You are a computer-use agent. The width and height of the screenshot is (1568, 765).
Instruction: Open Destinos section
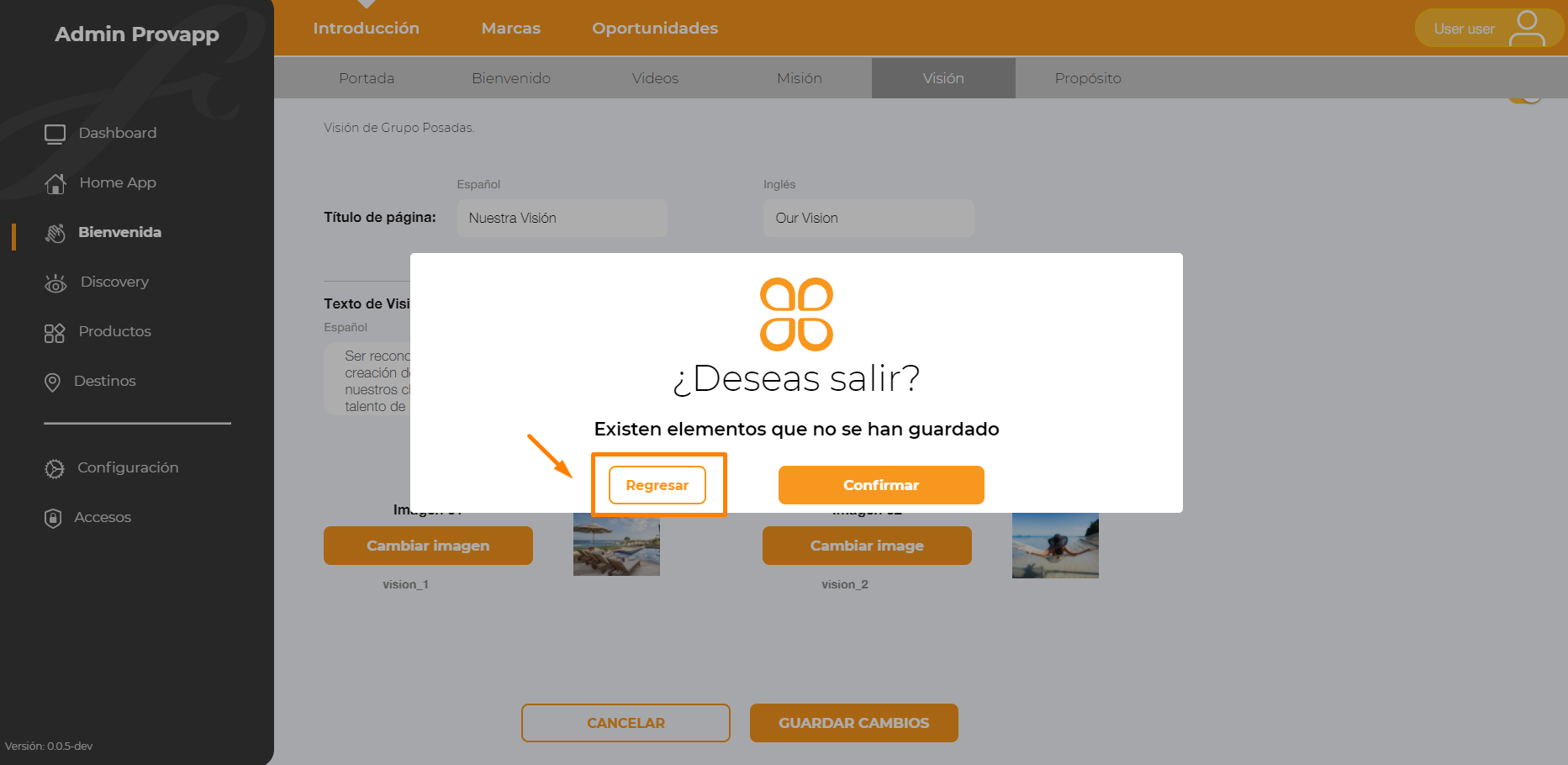105,381
